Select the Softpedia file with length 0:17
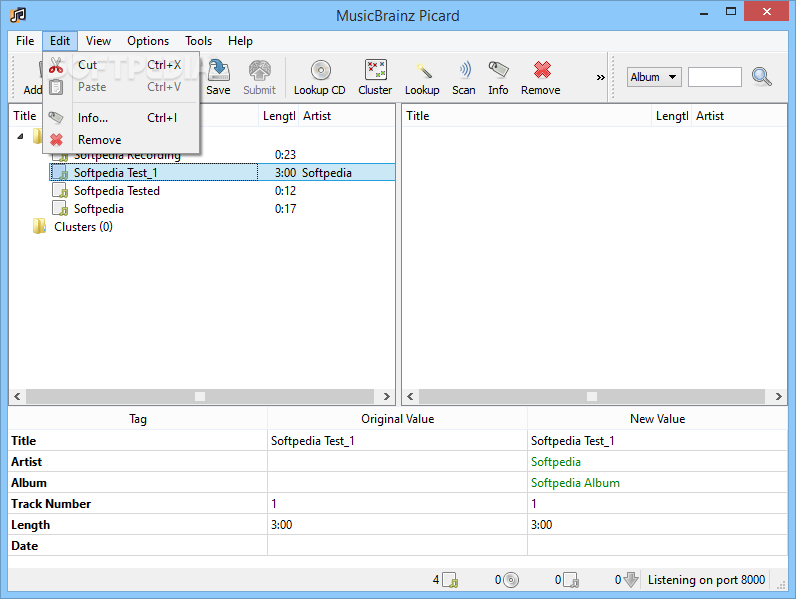The width and height of the screenshot is (796, 599). [x=222, y=209]
